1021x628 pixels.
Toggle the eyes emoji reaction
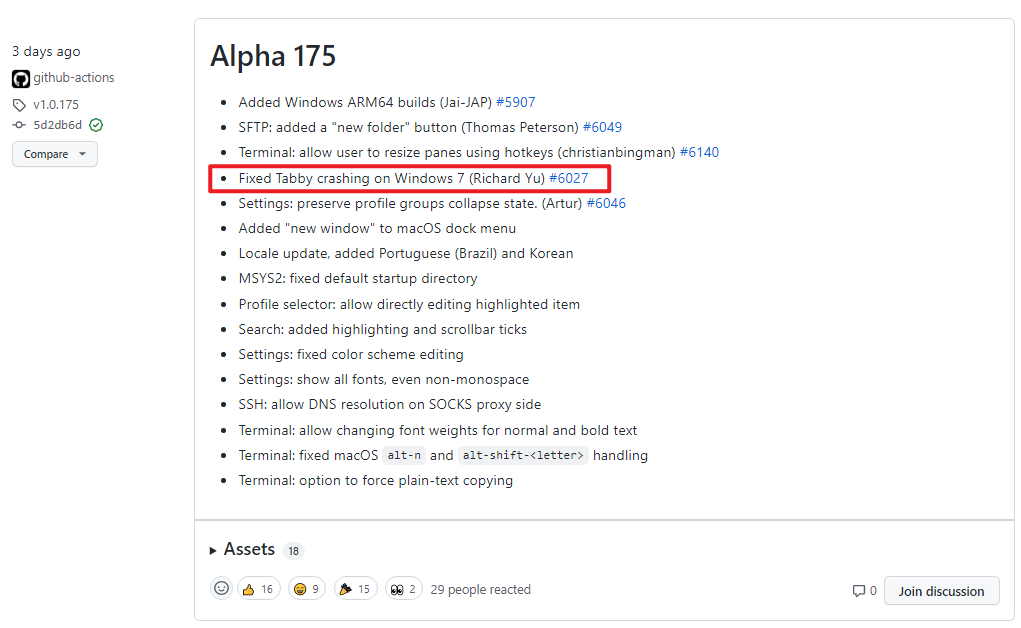click(403, 589)
